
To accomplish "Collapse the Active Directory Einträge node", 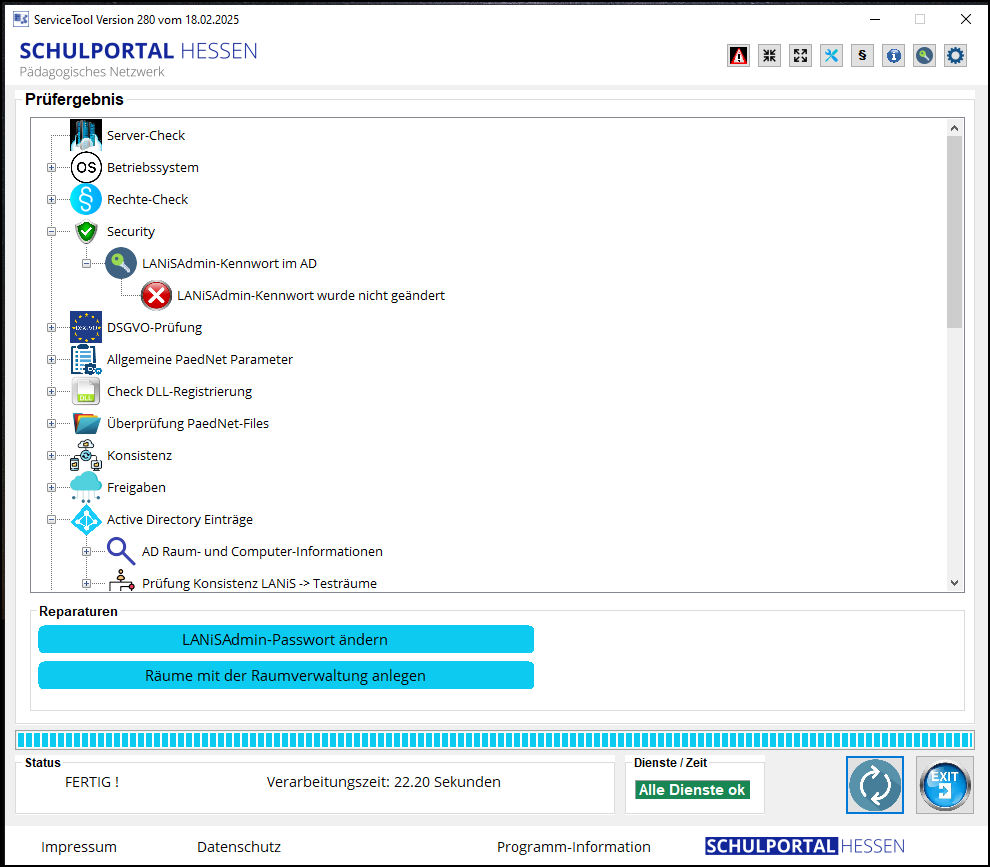I will click(52, 520).
